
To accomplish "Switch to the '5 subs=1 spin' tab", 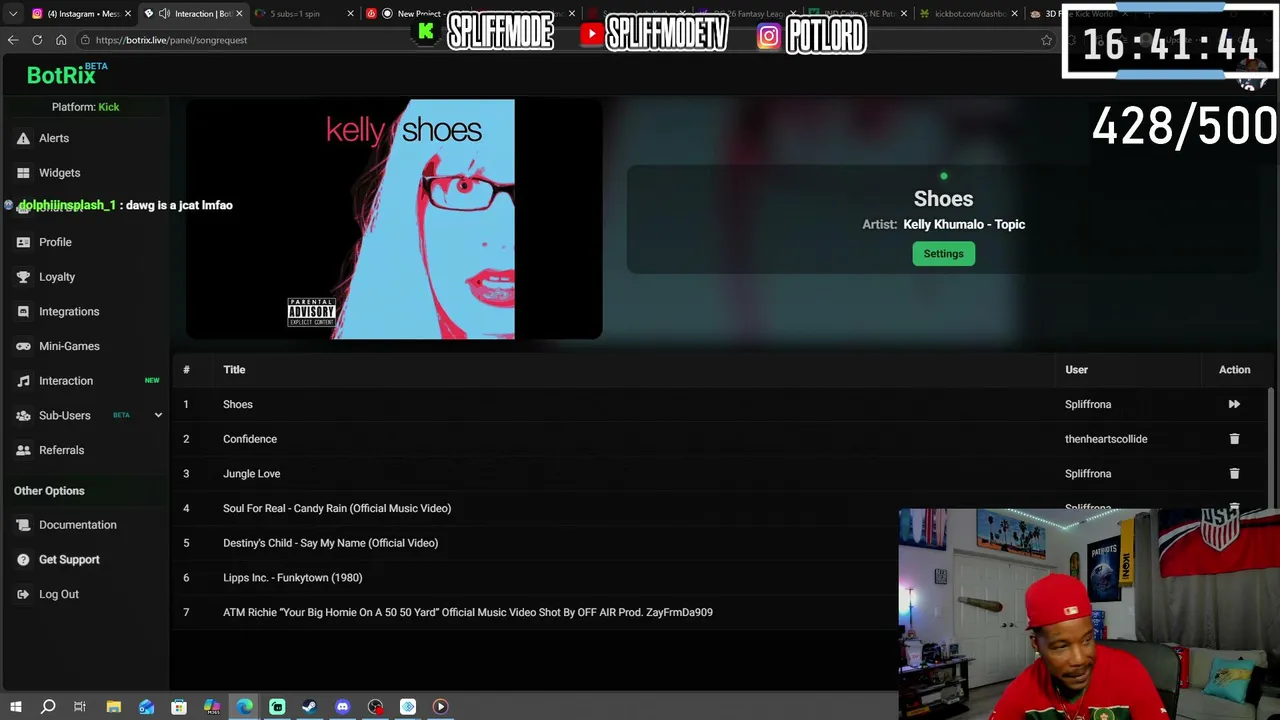I will coord(303,14).
